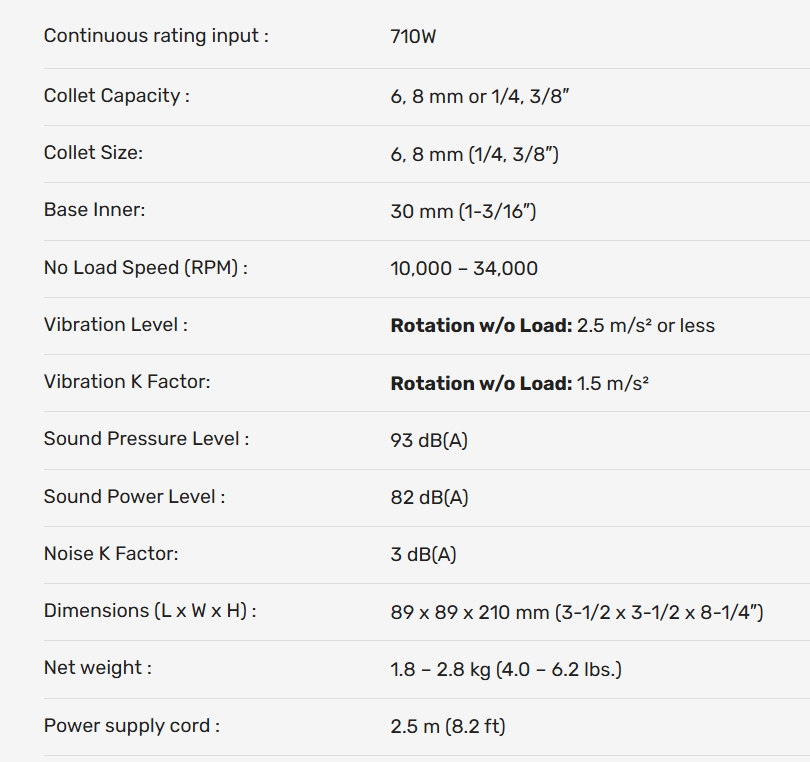
Task: Click the "Vibration Level" label
Action: [115, 325]
